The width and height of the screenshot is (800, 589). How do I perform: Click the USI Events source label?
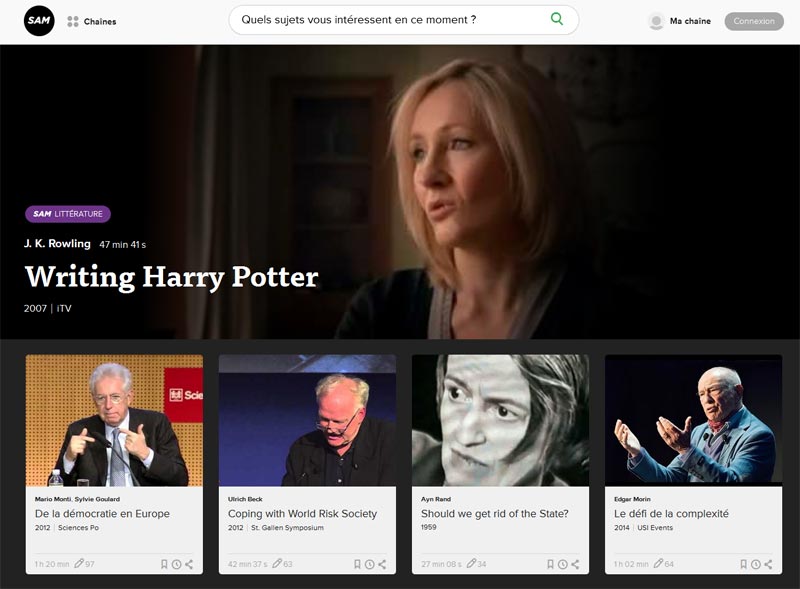pyautogui.click(x=655, y=527)
